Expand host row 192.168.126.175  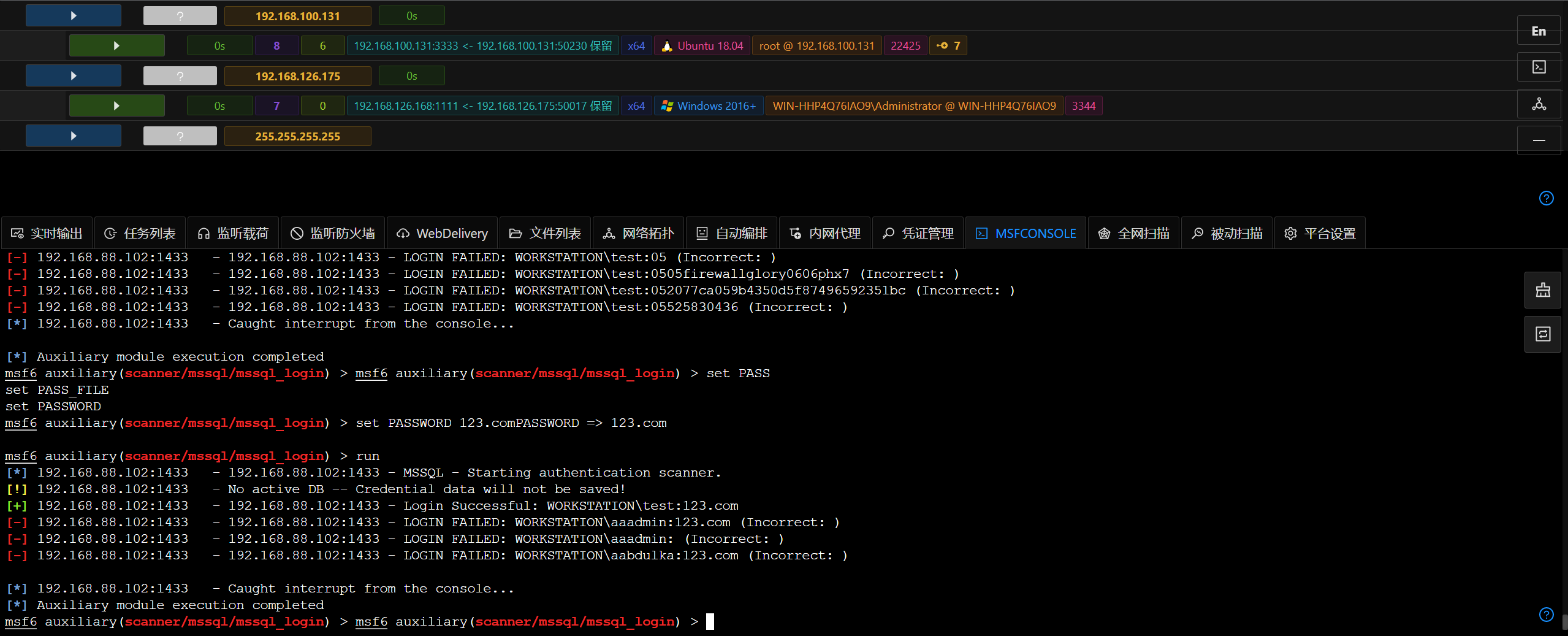(74, 76)
